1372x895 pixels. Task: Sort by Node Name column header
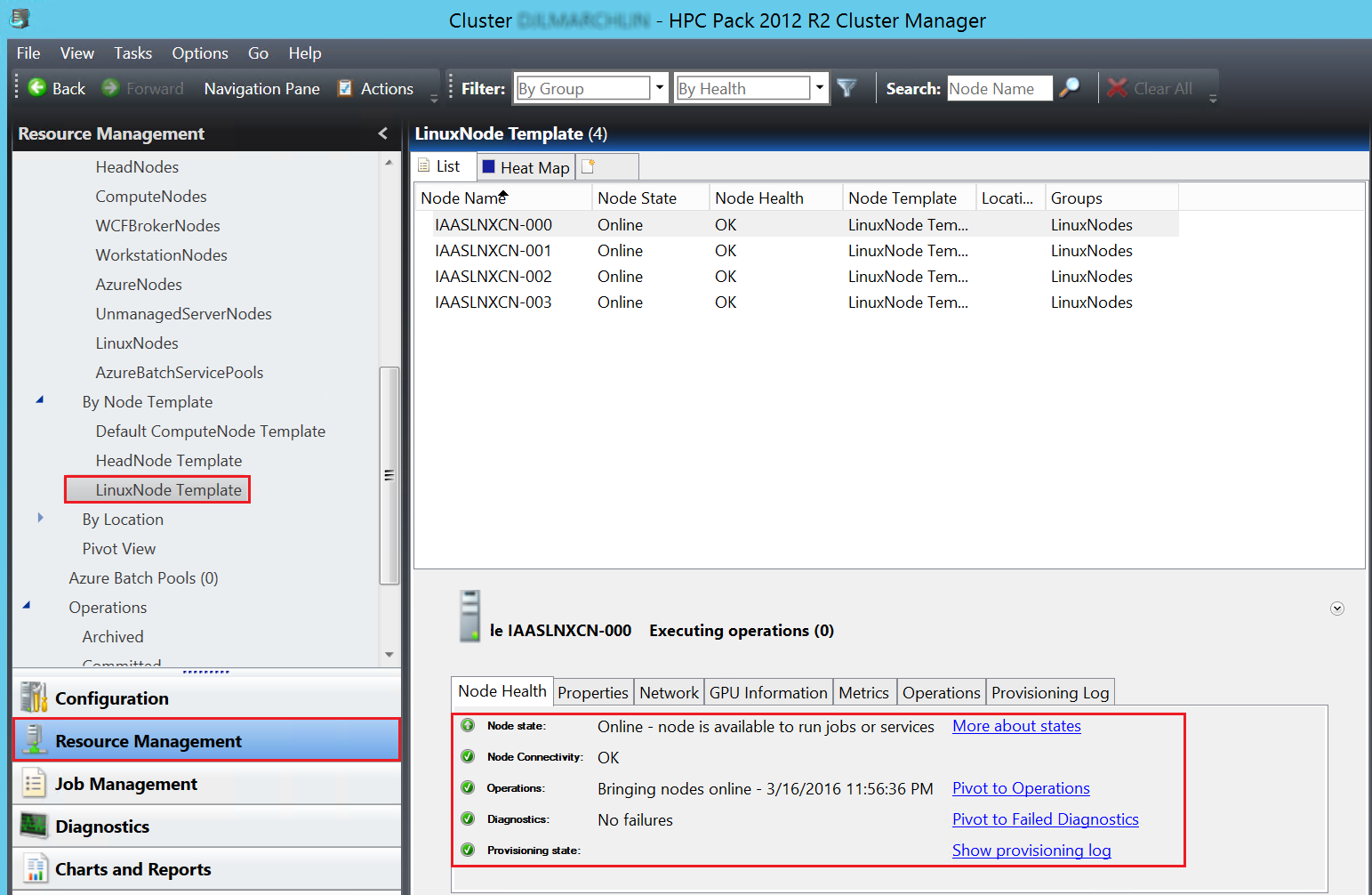[502, 198]
